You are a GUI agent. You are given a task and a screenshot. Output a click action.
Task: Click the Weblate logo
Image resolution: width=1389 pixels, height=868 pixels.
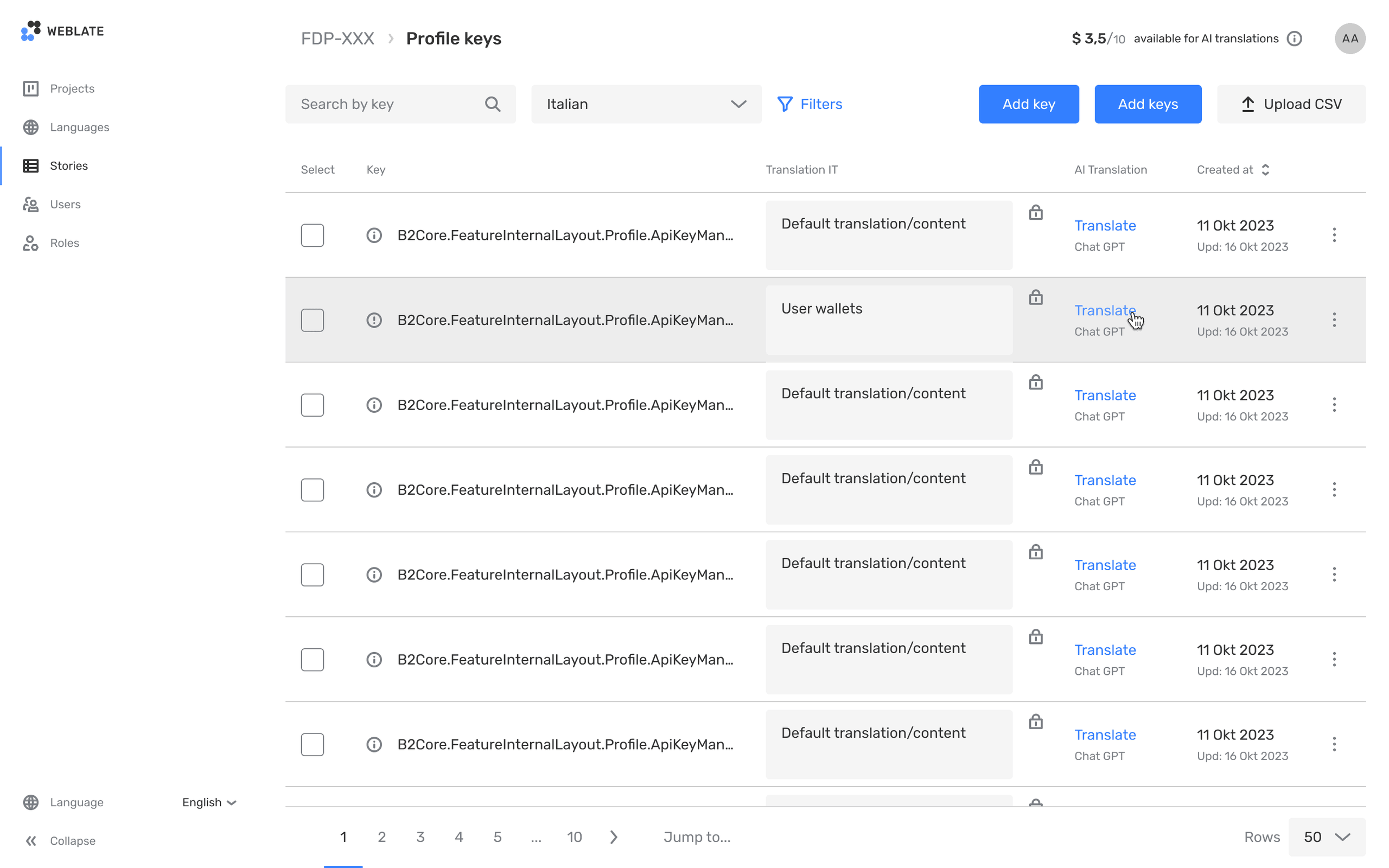coord(62,31)
